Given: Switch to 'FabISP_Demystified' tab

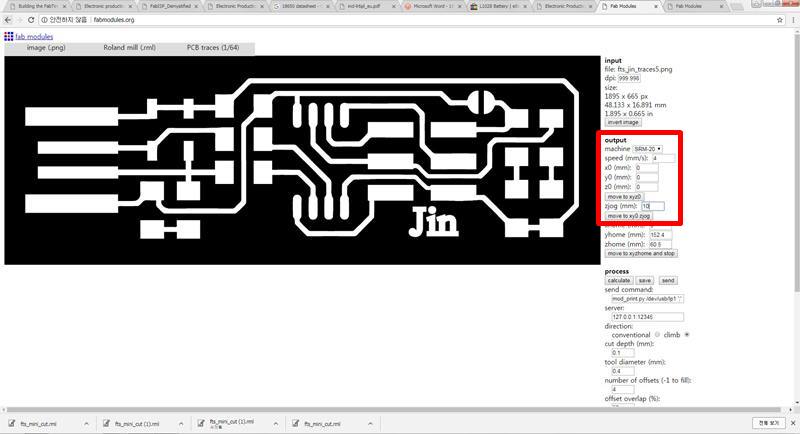Looking at the screenshot, I should (169, 6).
